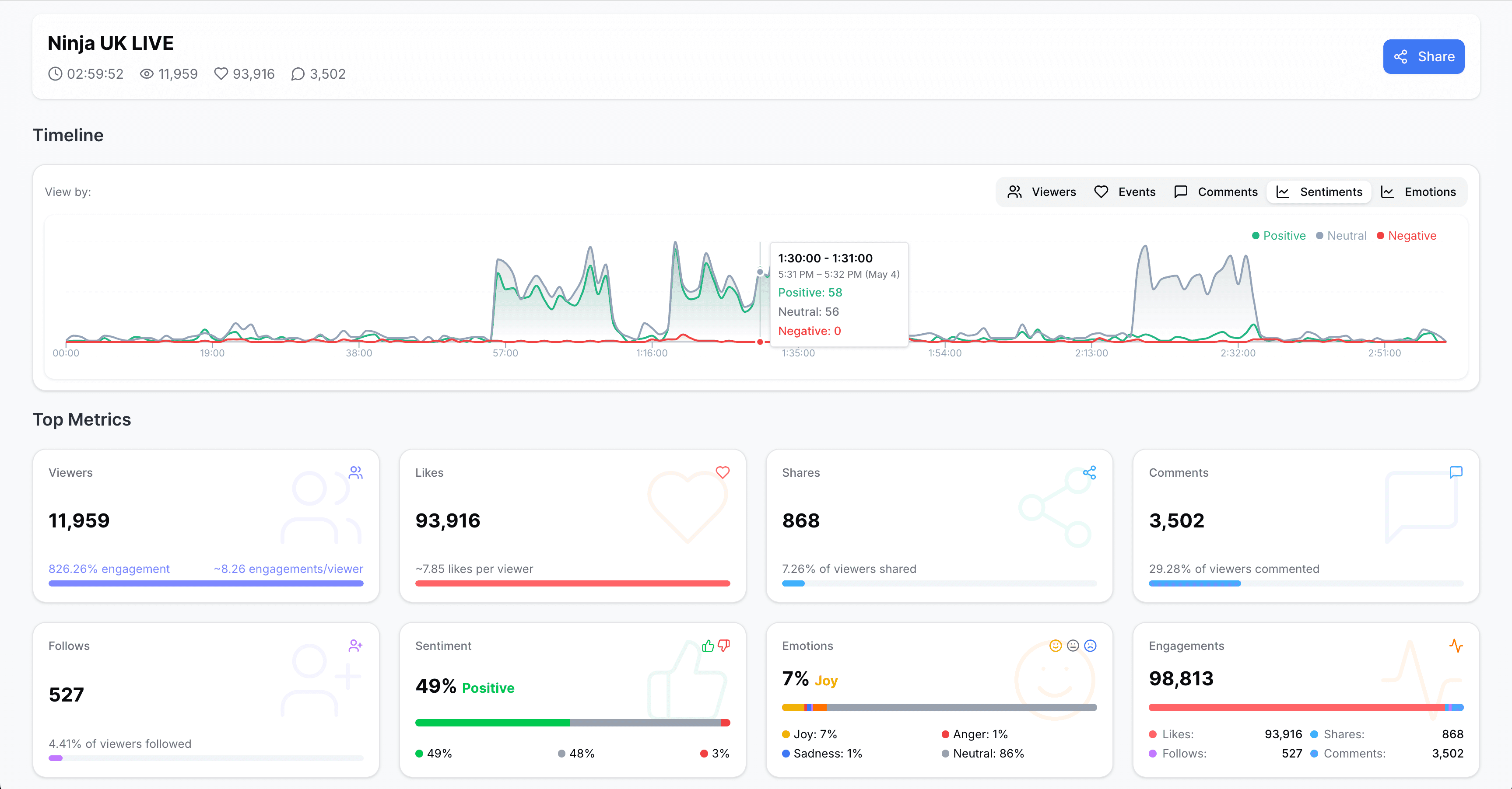
Task: Click the thumbs-down icon in Sentiment card
Action: (x=724, y=645)
